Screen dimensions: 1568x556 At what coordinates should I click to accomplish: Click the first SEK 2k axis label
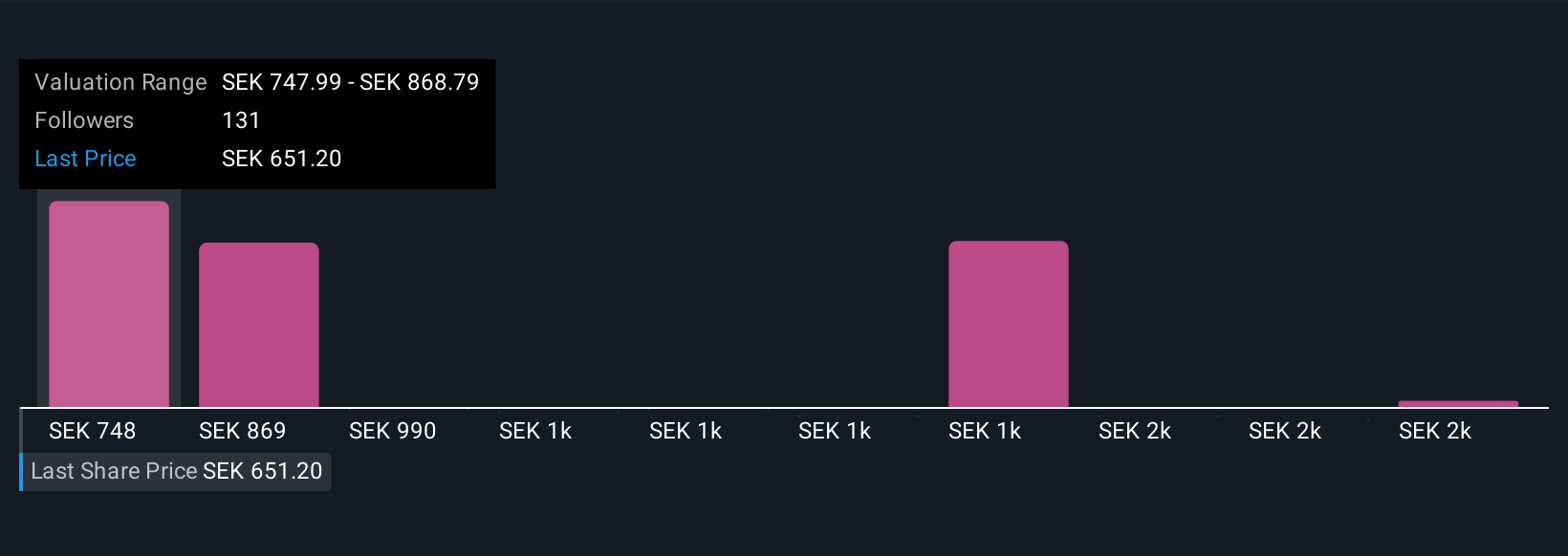coord(1135,431)
